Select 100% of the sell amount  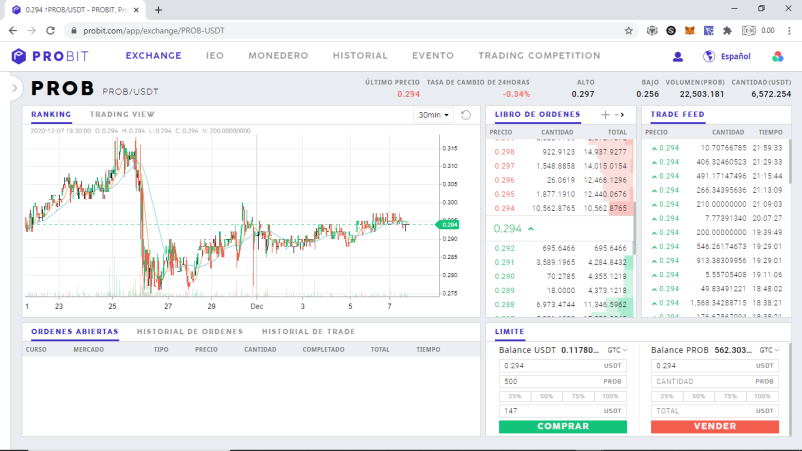(x=763, y=396)
